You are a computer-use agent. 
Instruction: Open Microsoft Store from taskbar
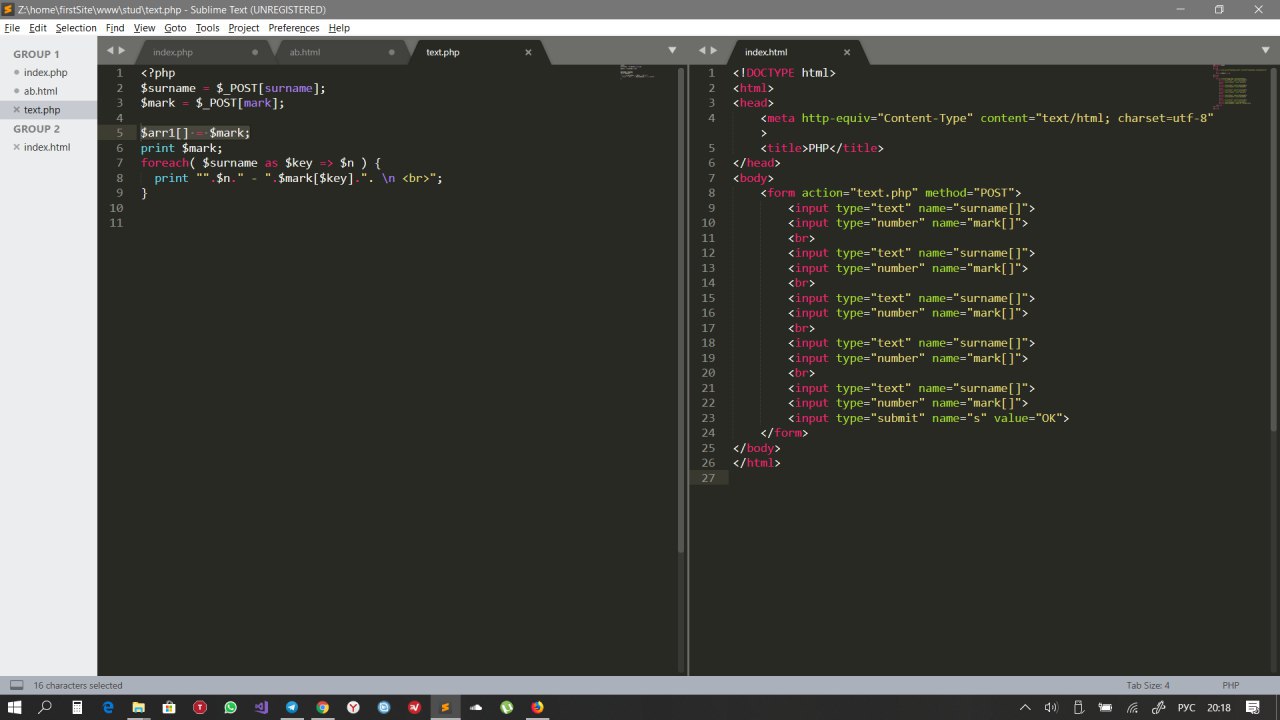click(170, 707)
